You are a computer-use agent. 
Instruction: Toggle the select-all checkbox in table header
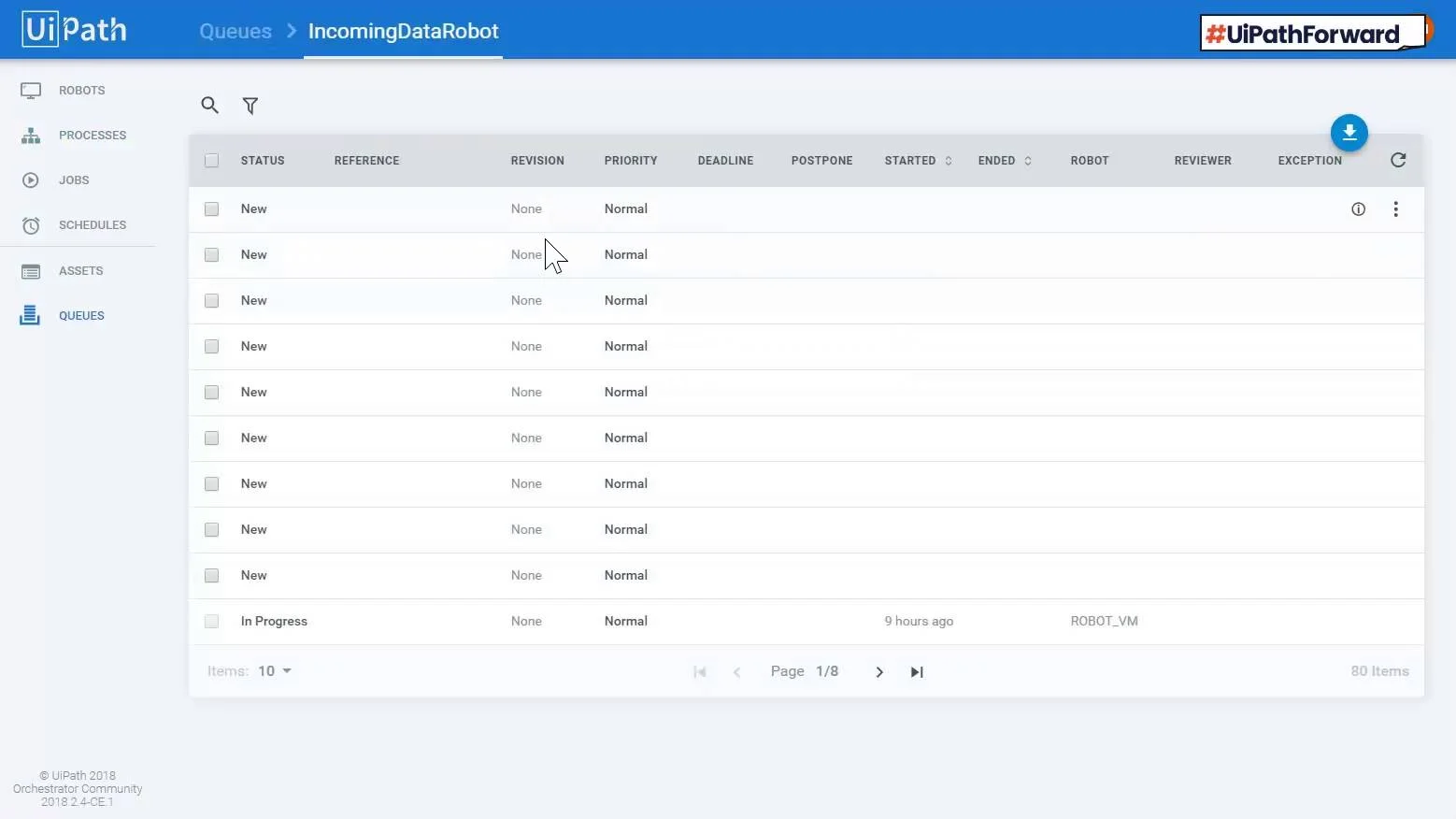[212, 161]
